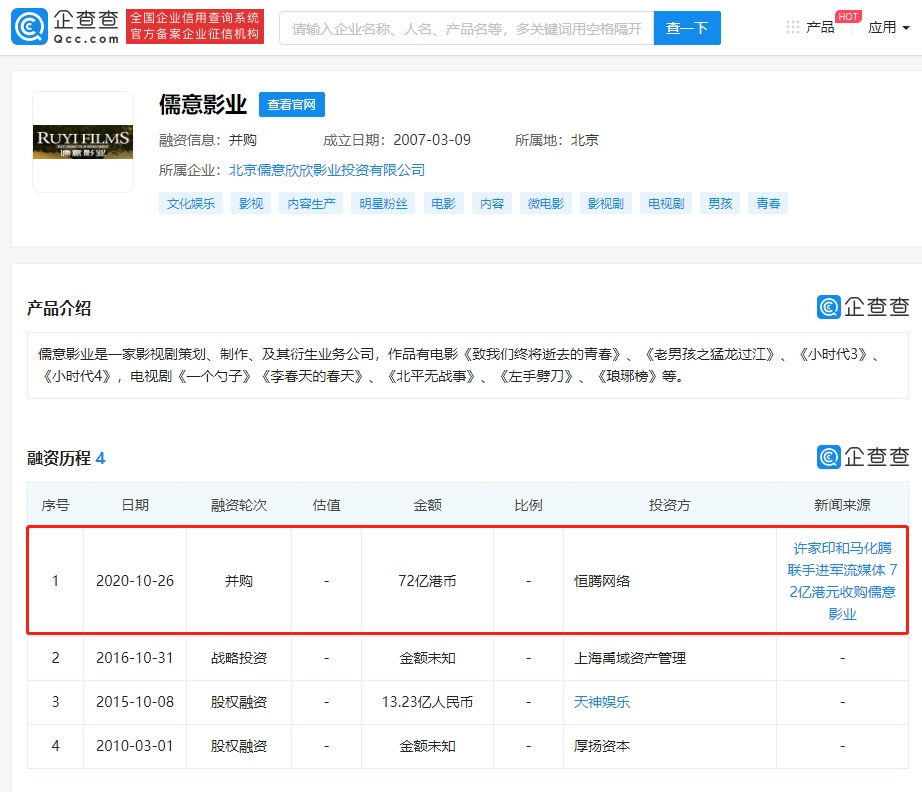Click the 战略投资 round cell
The width and height of the screenshot is (922, 792).
[239, 658]
